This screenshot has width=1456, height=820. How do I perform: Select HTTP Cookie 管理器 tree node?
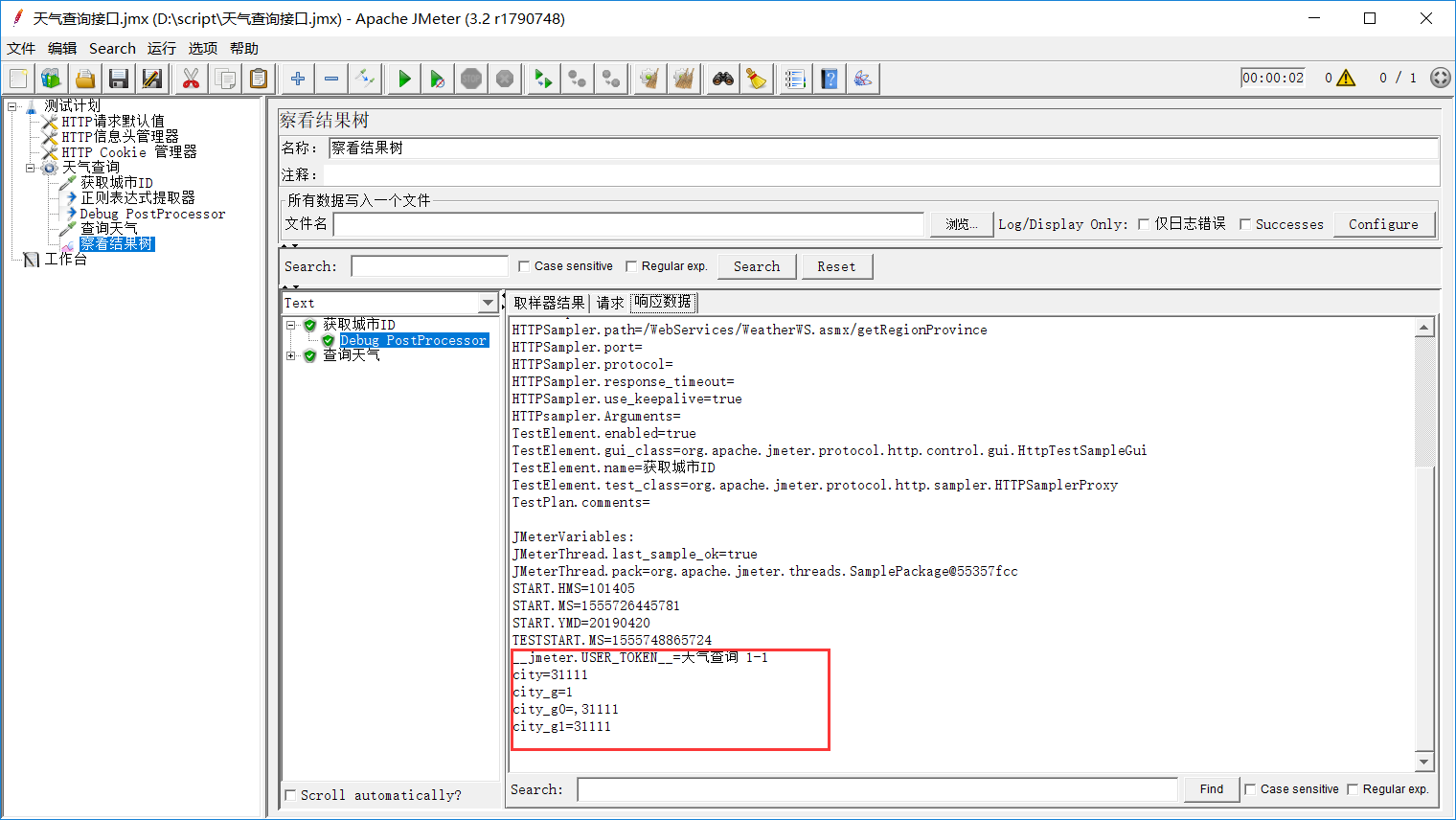129,152
